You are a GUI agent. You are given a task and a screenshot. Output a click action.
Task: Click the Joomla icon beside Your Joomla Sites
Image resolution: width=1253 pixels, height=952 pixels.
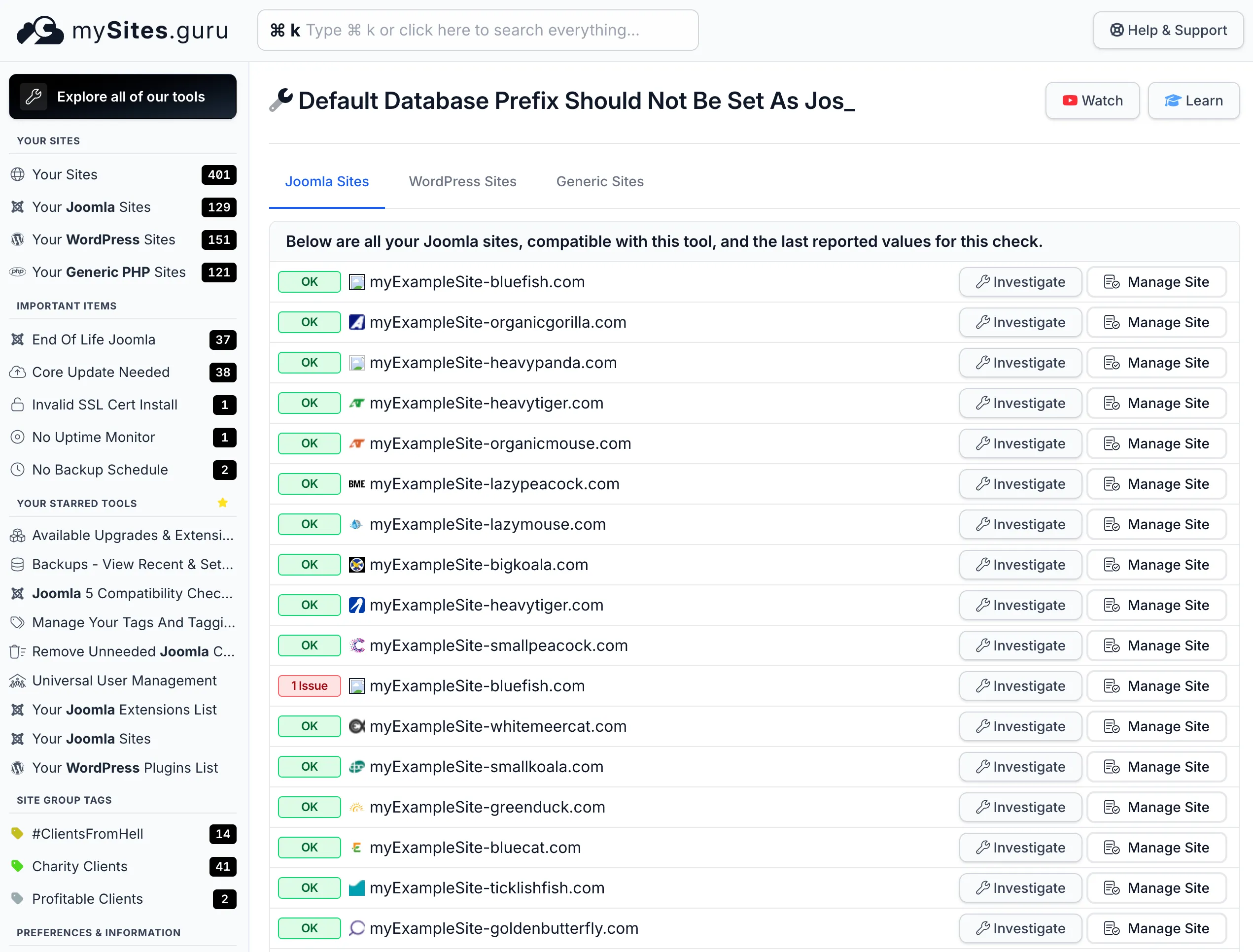[18, 207]
